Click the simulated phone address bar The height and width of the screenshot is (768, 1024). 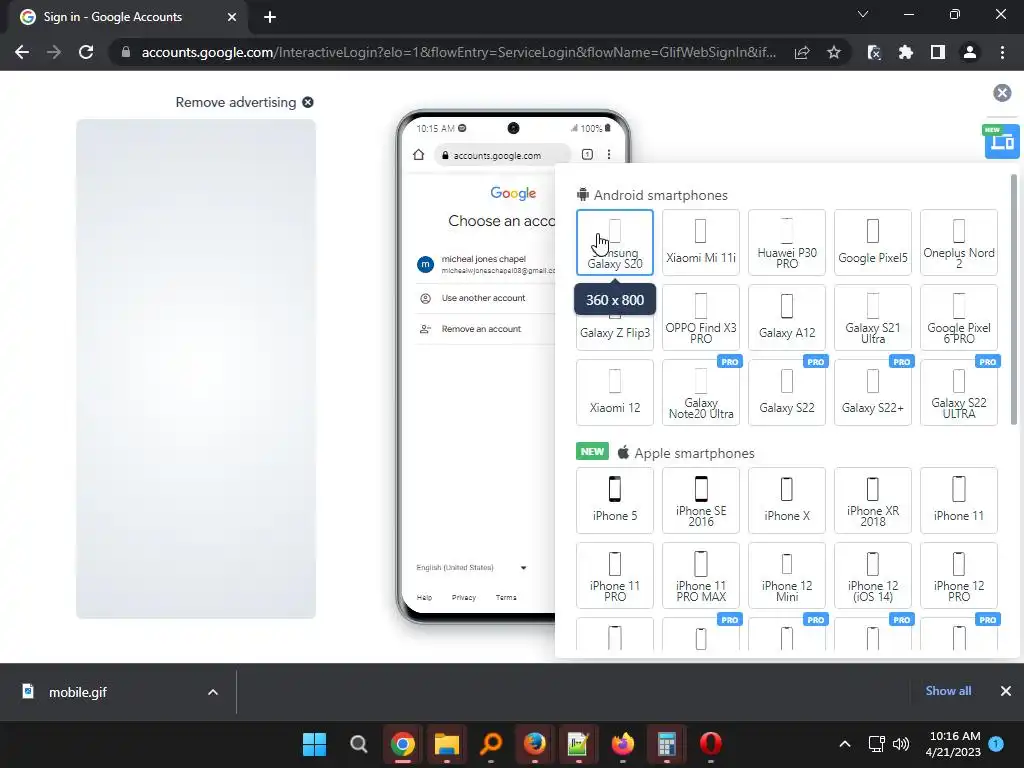pyautogui.click(x=502, y=155)
